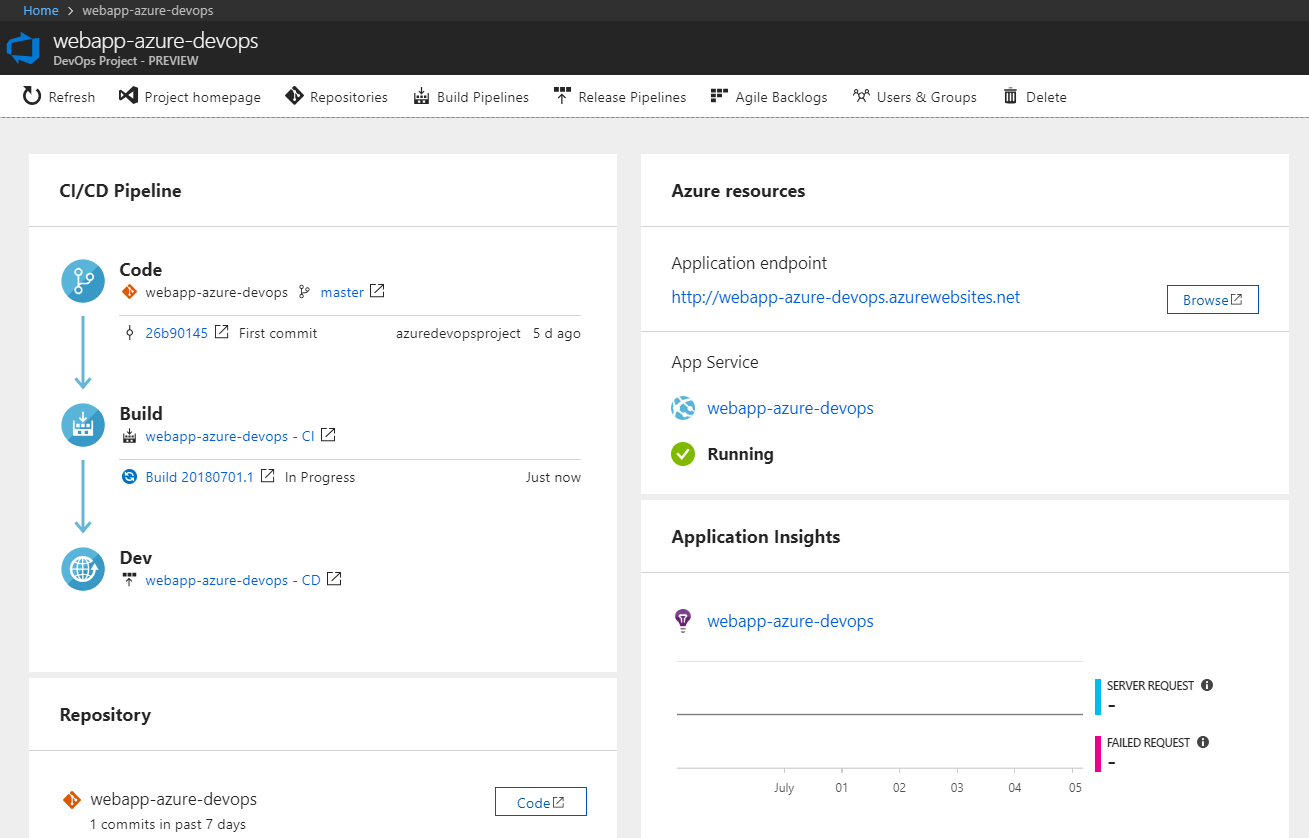The height and width of the screenshot is (838, 1309).
Task: Open the master branch link
Action: click(x=342, y=292)
